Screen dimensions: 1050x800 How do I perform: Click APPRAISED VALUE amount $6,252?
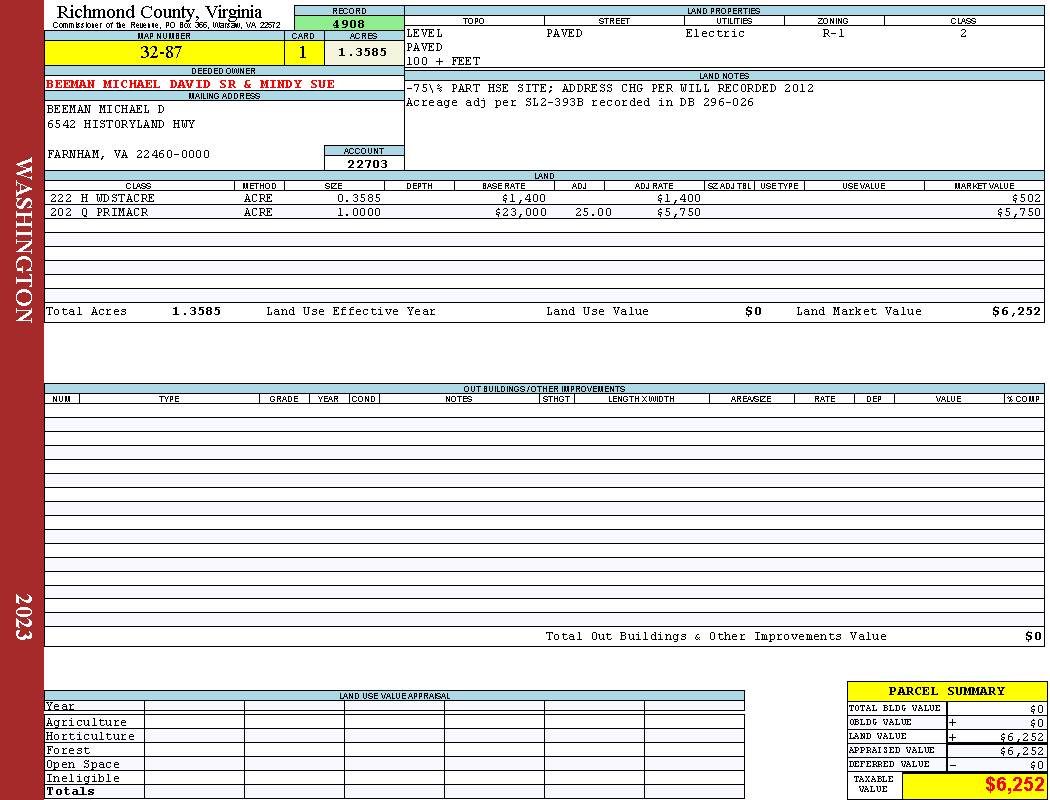[x=1021, y=751]
